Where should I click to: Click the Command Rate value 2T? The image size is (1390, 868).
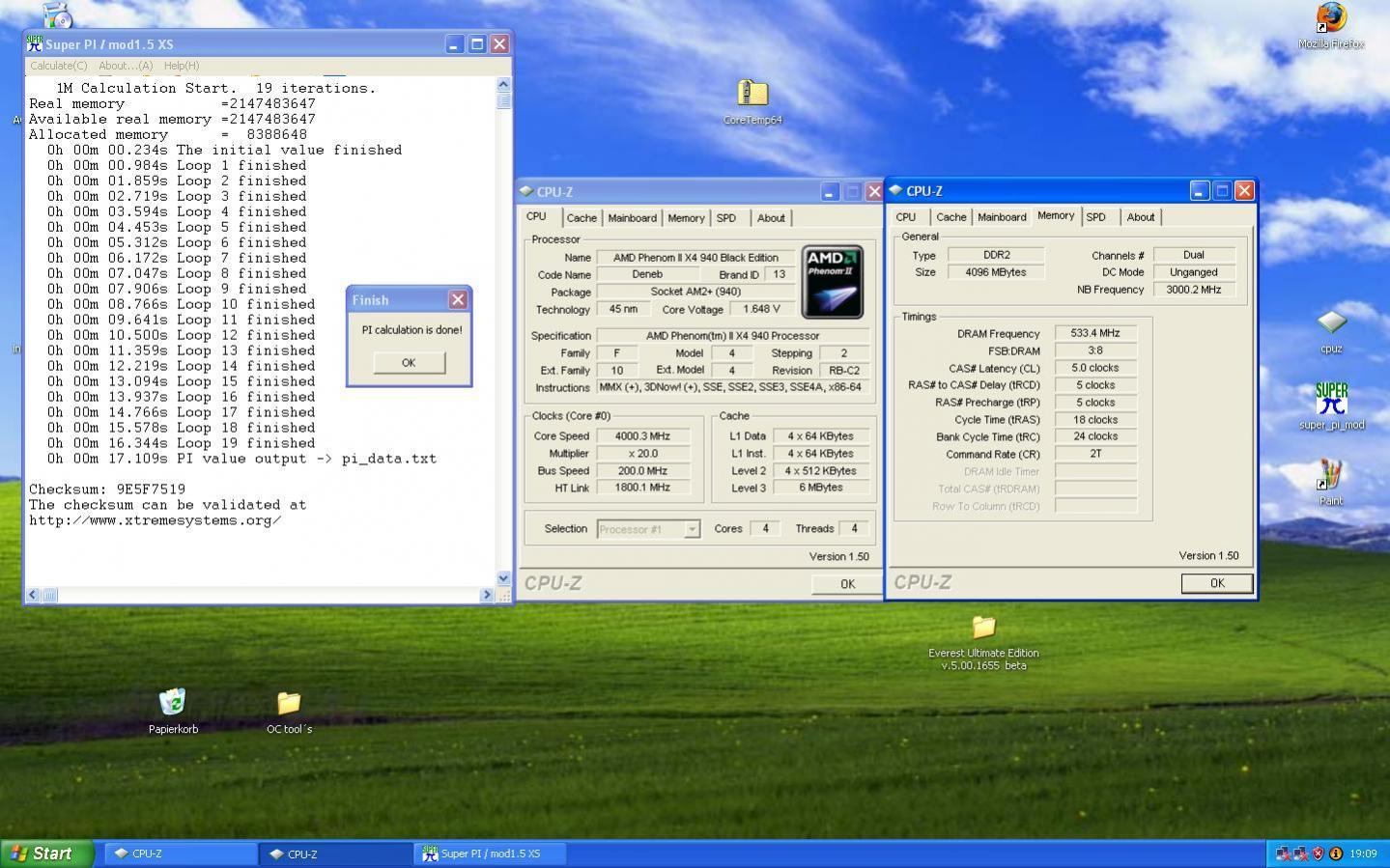click(x=1095, y=454)
